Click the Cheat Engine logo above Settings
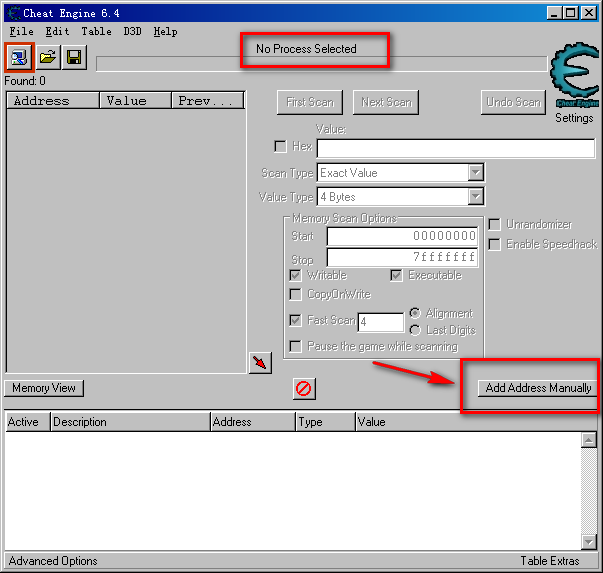603x573 pixels. [574, 75]
